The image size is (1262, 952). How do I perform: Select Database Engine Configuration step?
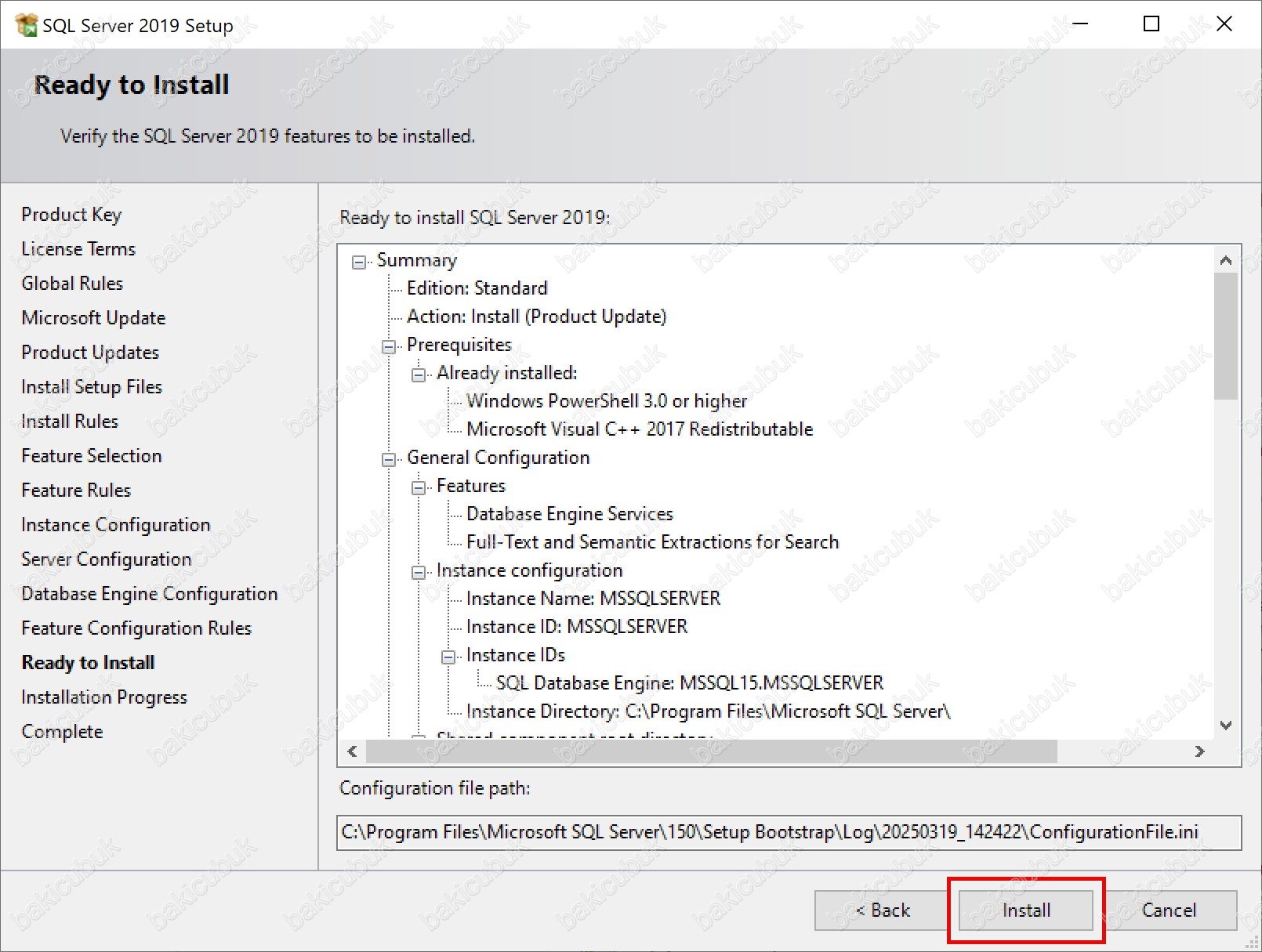click(x=150, y=594)
